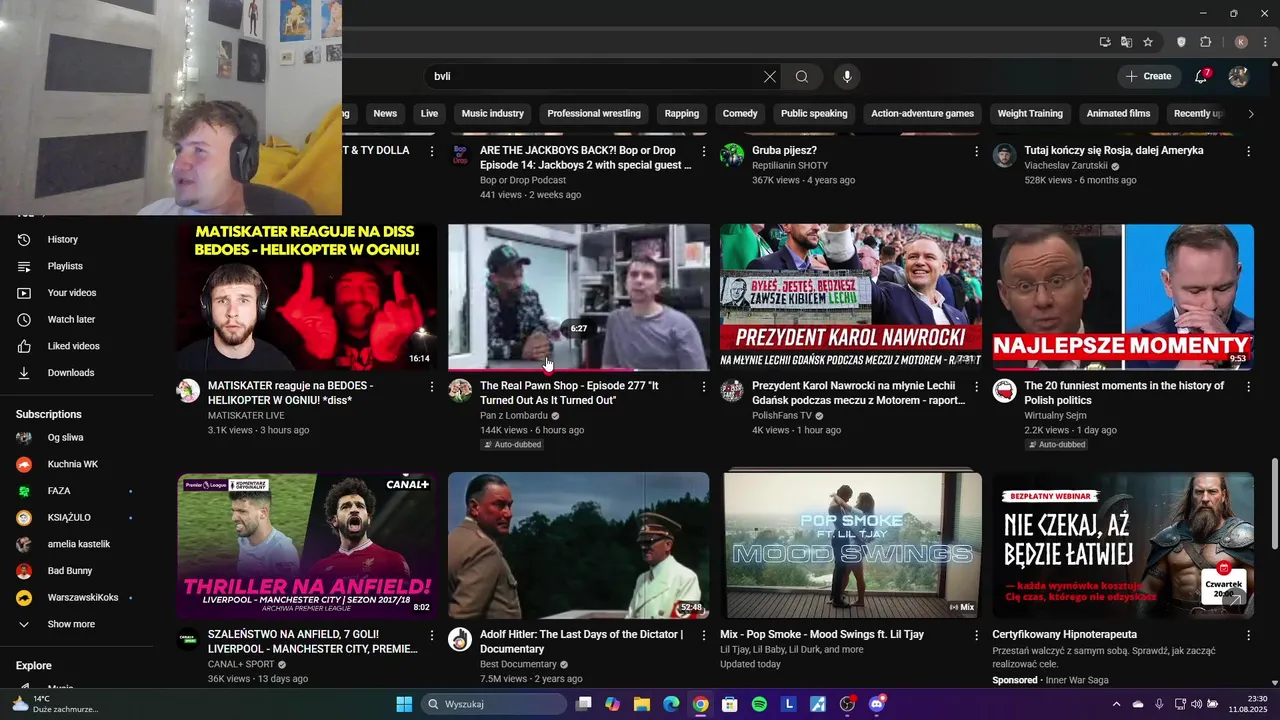This screenshot has height=720, width=1280.
Task: Open YouTube notifications bell
Action: pyautogui.click(x=1202, y=76)
